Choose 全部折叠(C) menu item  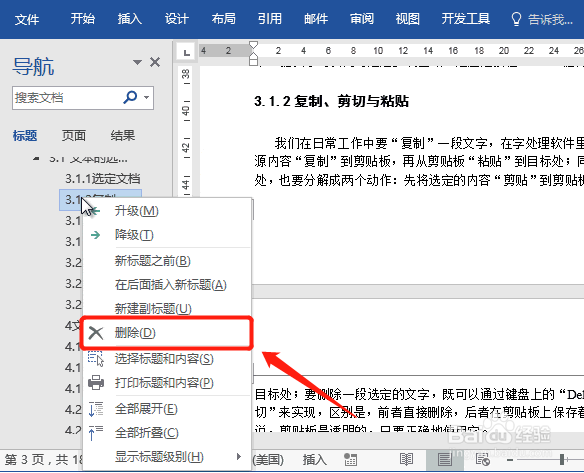pos(166,433)
